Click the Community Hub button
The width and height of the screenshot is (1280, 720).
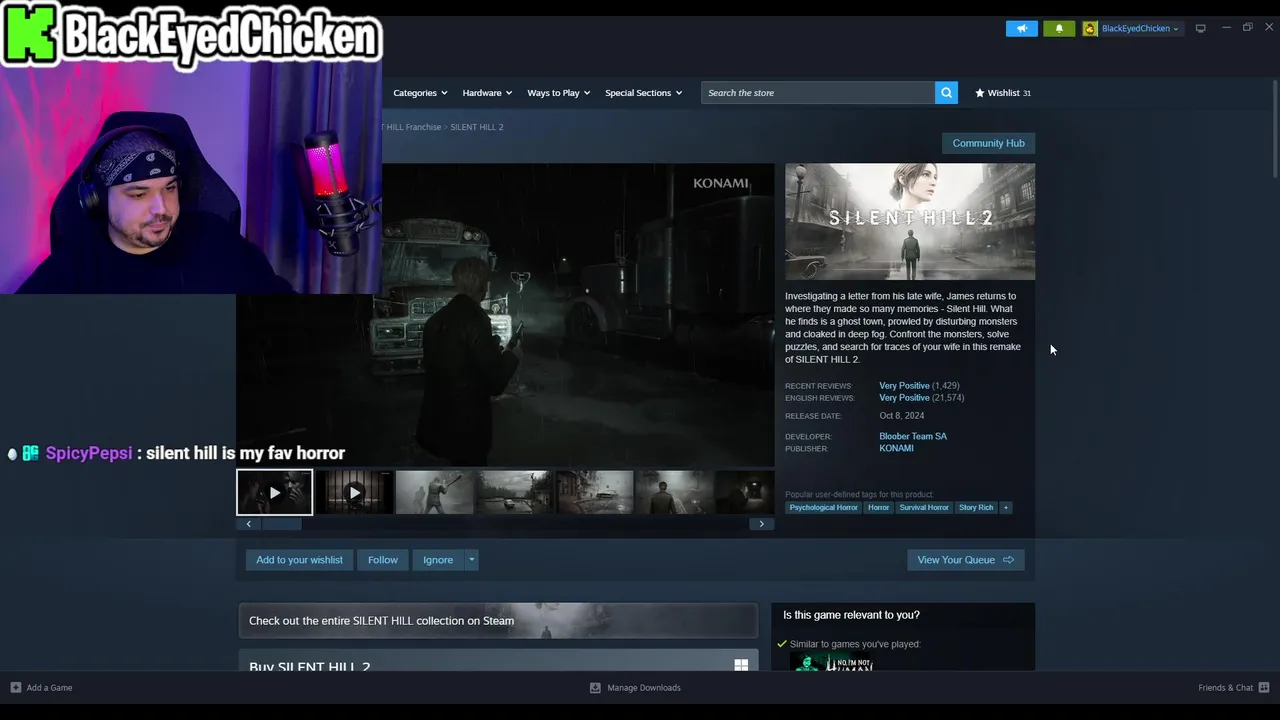988,143
